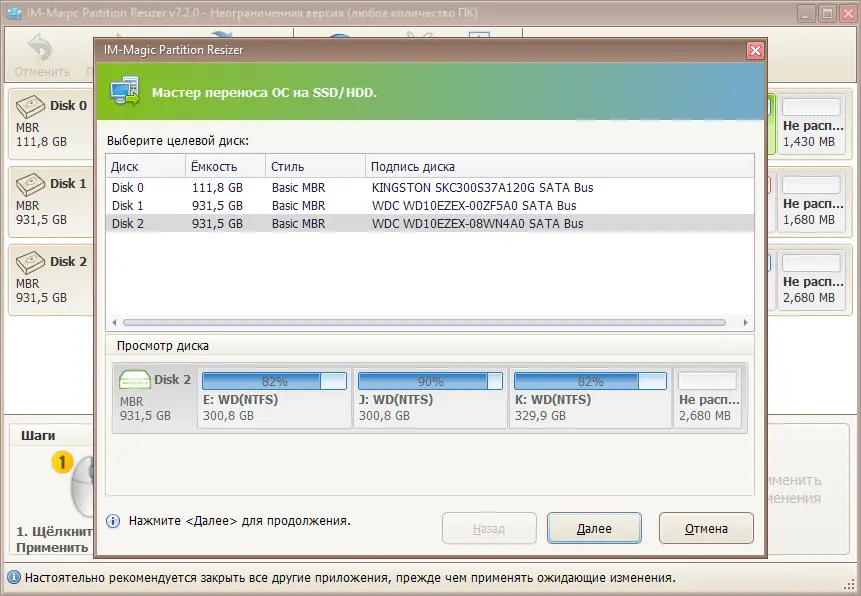Click K: WD(NTFS) 329,9 GB size text
Image resolution: width=861 pixels, height=596 pixels.
click(540, 416)
